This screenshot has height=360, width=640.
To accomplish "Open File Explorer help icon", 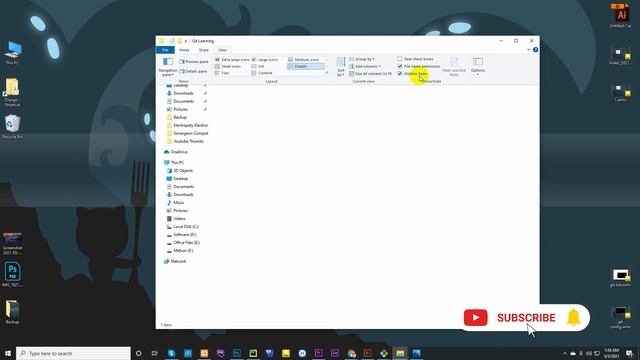I will (536, 50).
